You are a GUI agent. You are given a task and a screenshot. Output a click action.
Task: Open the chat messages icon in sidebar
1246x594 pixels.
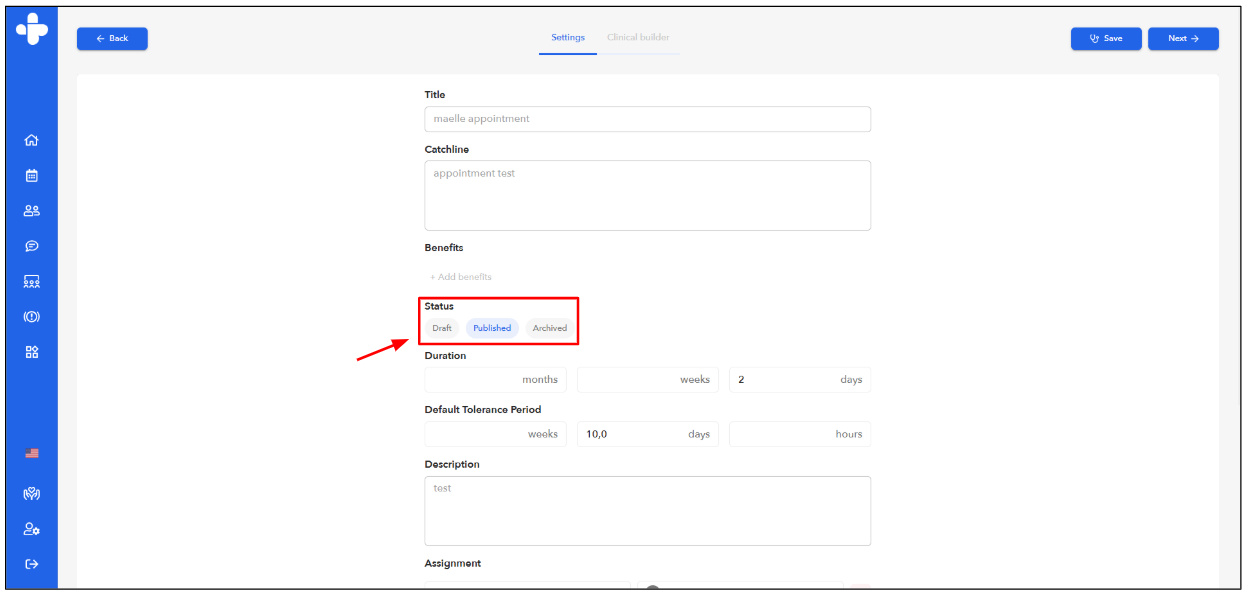(x=31, y=246)
